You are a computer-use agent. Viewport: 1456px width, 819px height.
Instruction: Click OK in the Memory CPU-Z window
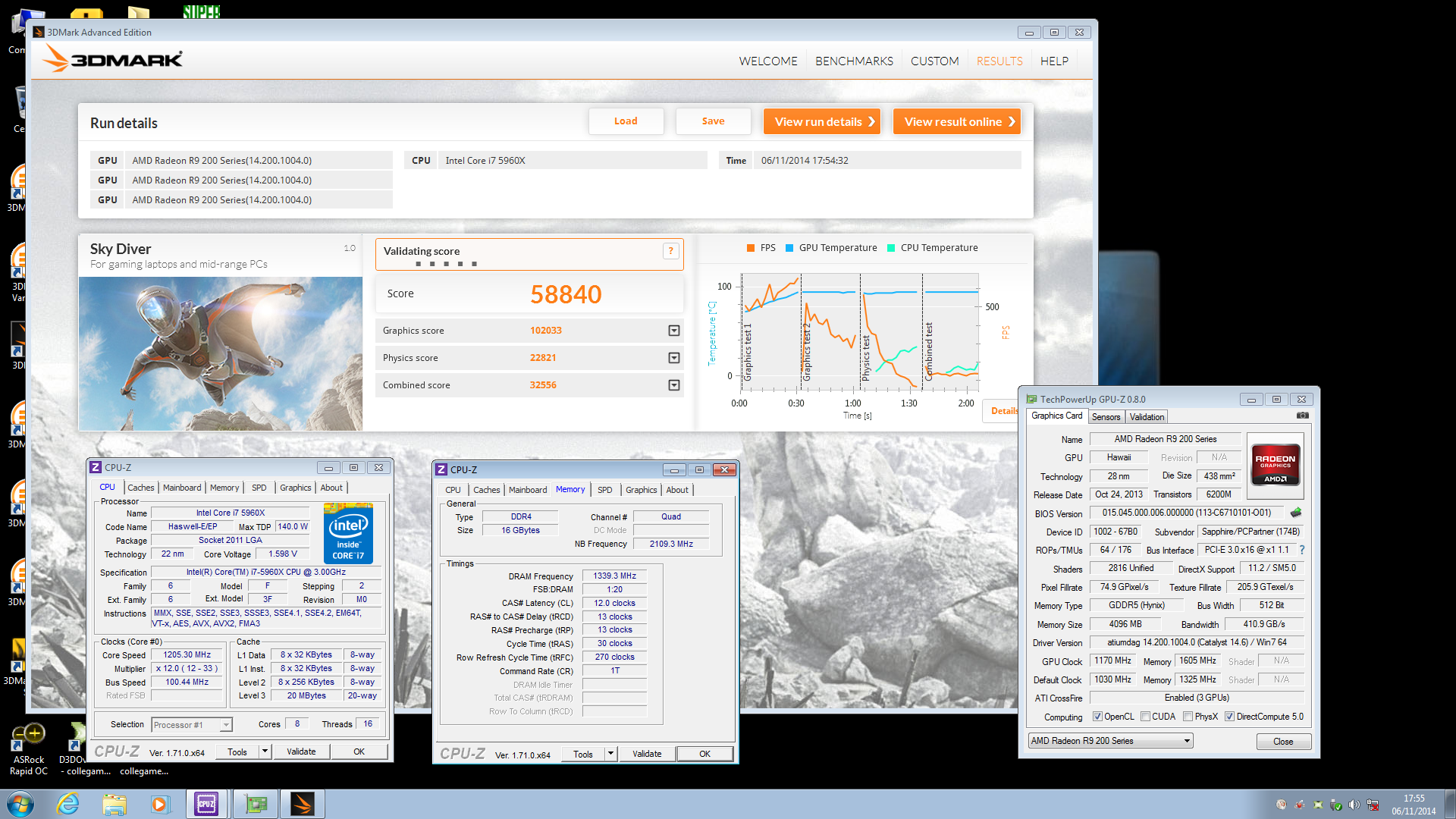(704, 754)
